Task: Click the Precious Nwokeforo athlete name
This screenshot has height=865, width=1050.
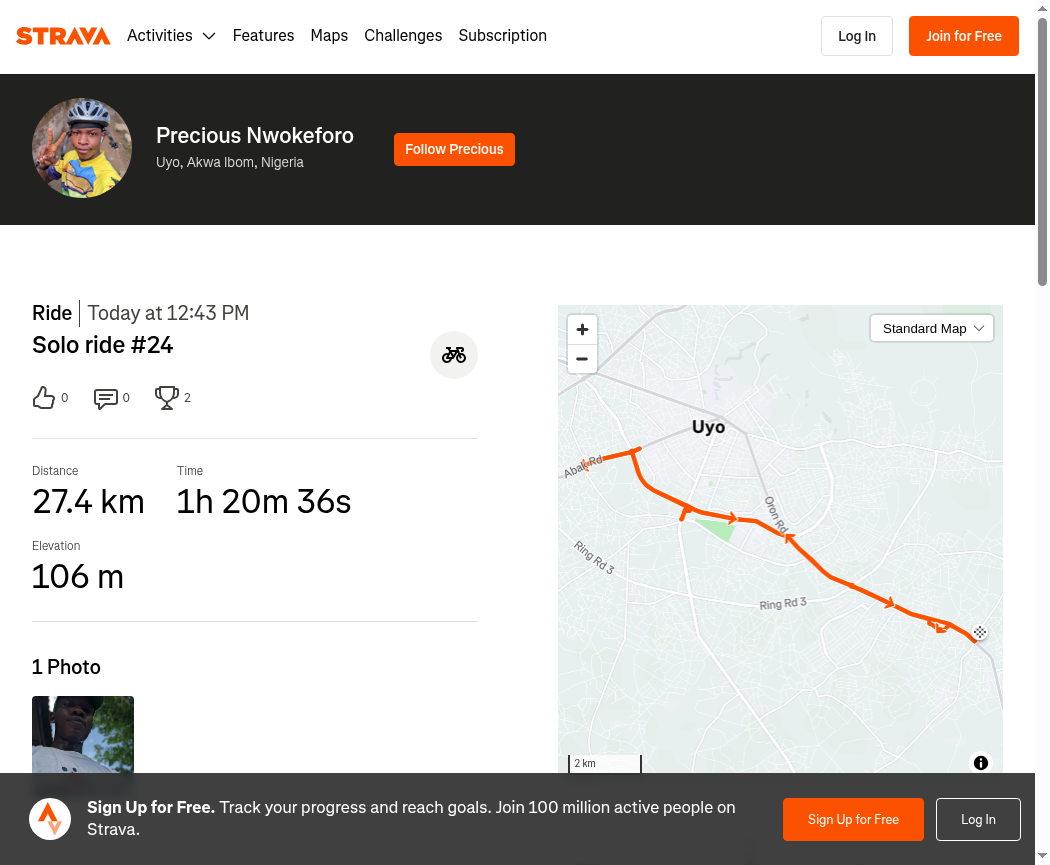Action: (x=254, y=135)
